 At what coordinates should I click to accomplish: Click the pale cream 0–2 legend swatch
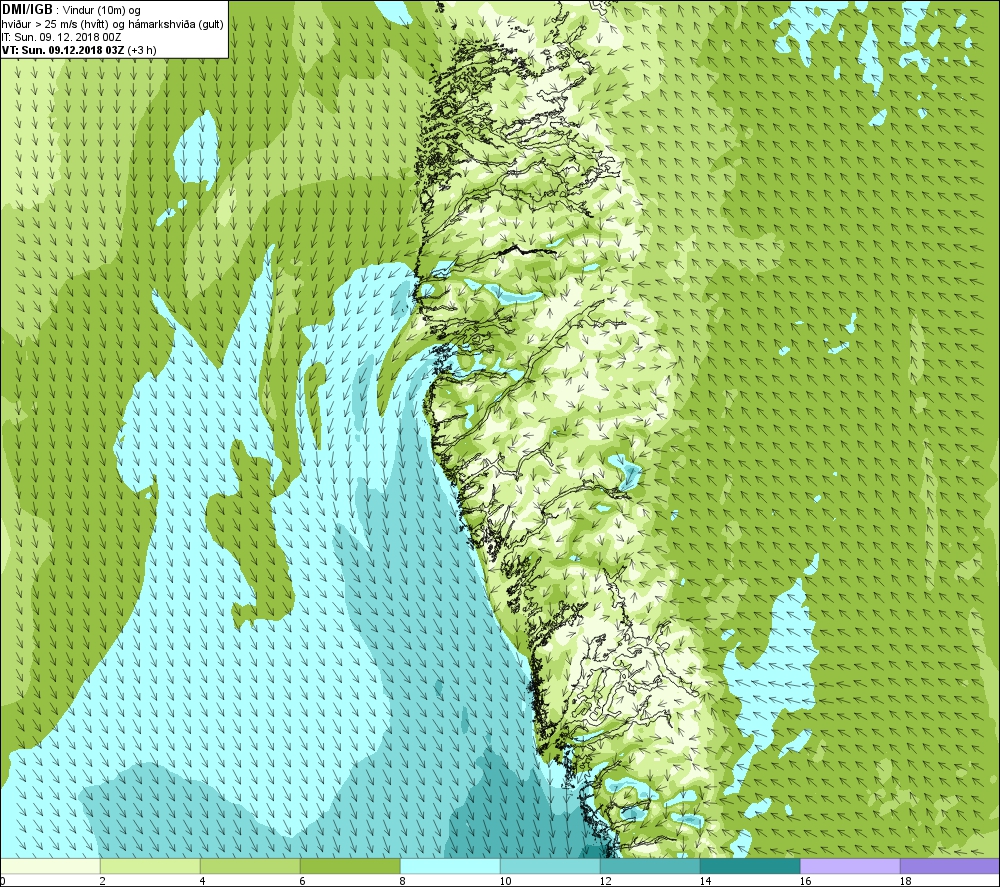tap(50, 866)
